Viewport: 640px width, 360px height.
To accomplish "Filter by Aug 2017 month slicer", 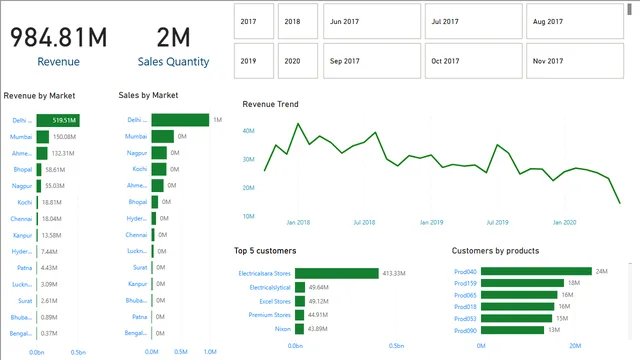I will pos(575,21).
